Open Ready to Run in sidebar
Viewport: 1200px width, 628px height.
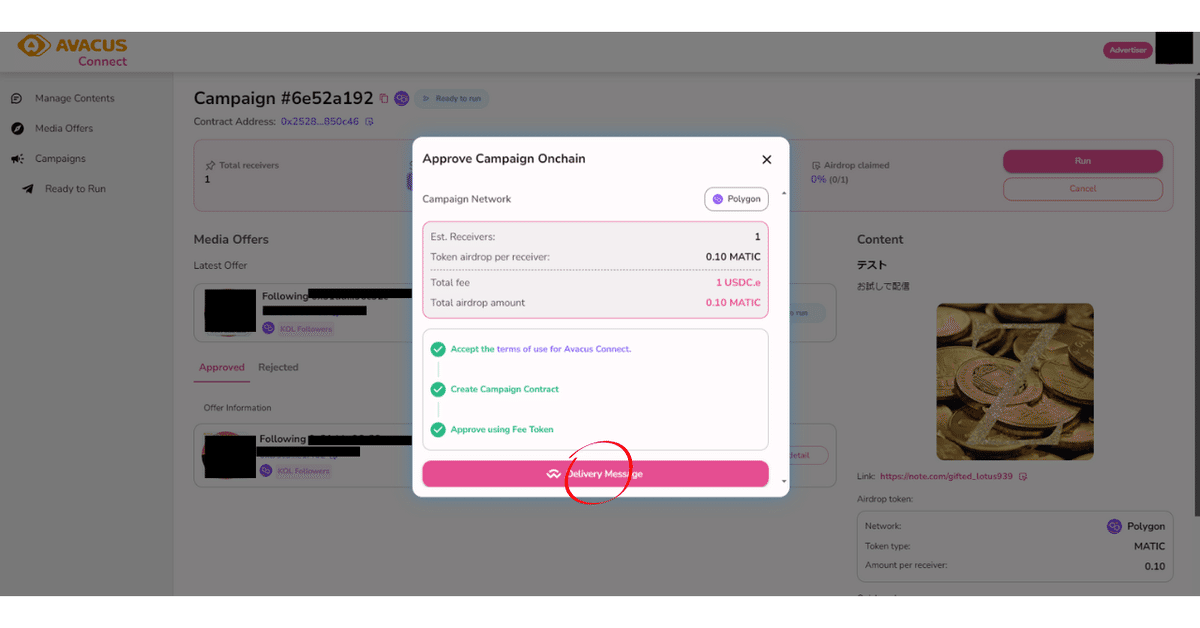click(75, 188)
